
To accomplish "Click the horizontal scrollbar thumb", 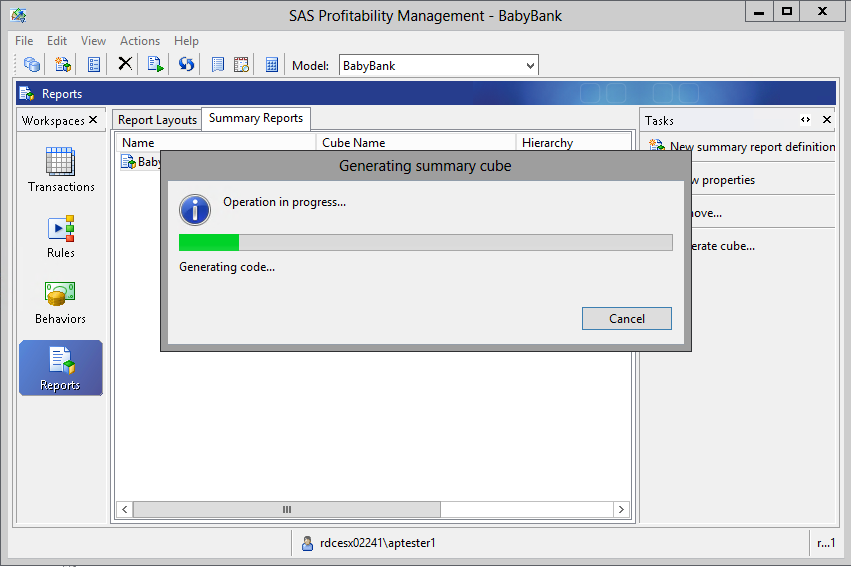I will 287,509.
